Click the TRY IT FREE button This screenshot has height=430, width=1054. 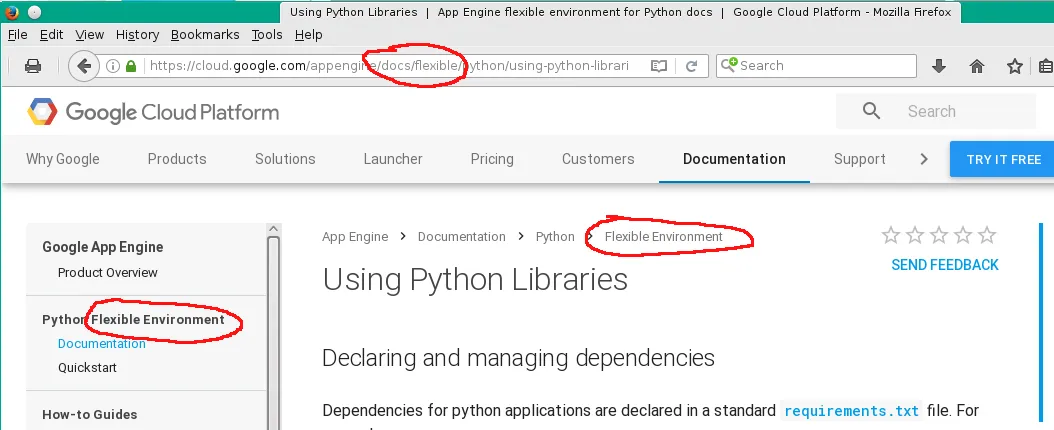pyautogui.click(x=1003, y=159)
